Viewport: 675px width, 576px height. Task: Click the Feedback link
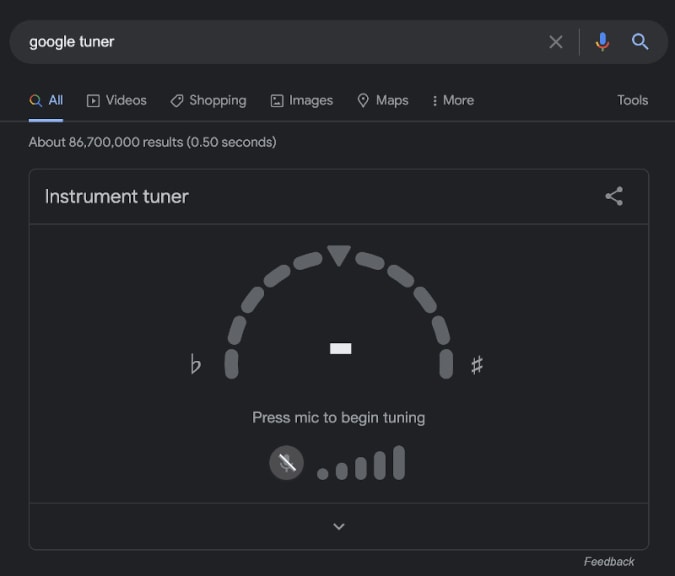pos(609,562)
